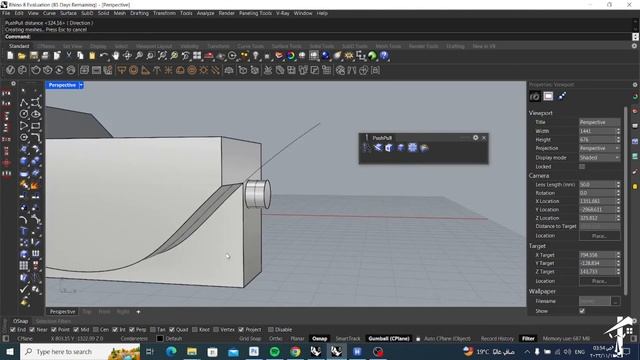Click the Help question mark icon
This screenshot has height=360, width=640.
click(384, 56)
